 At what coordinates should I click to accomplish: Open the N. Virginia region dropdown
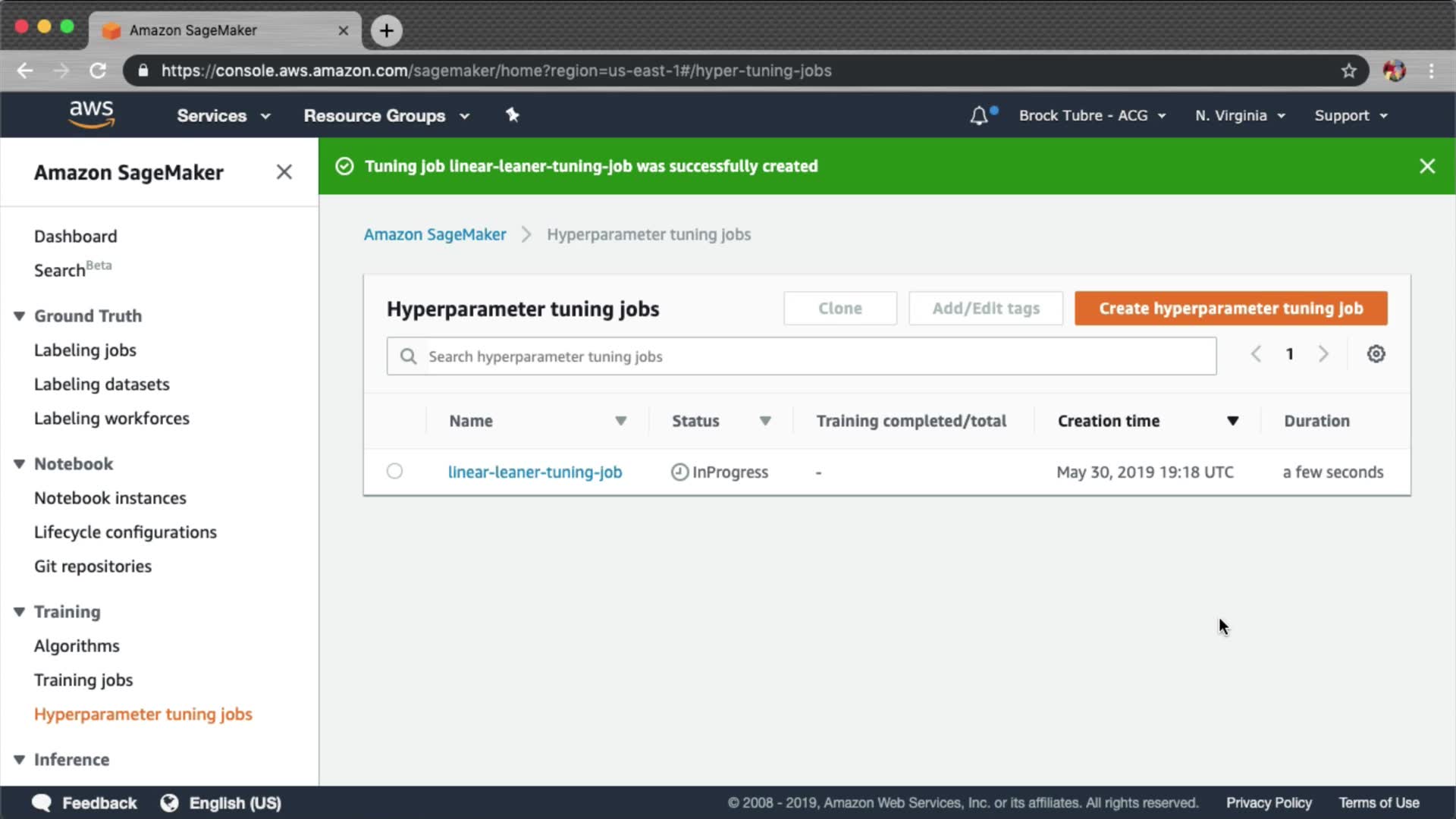point(1240,116)
